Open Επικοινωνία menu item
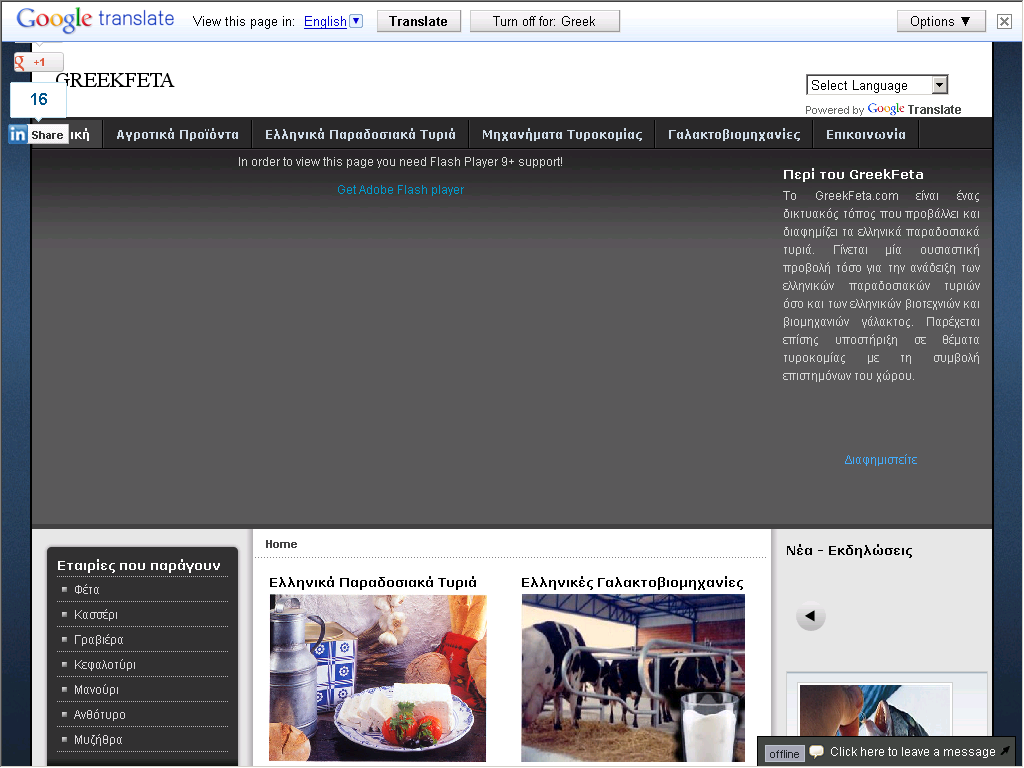 866,135
